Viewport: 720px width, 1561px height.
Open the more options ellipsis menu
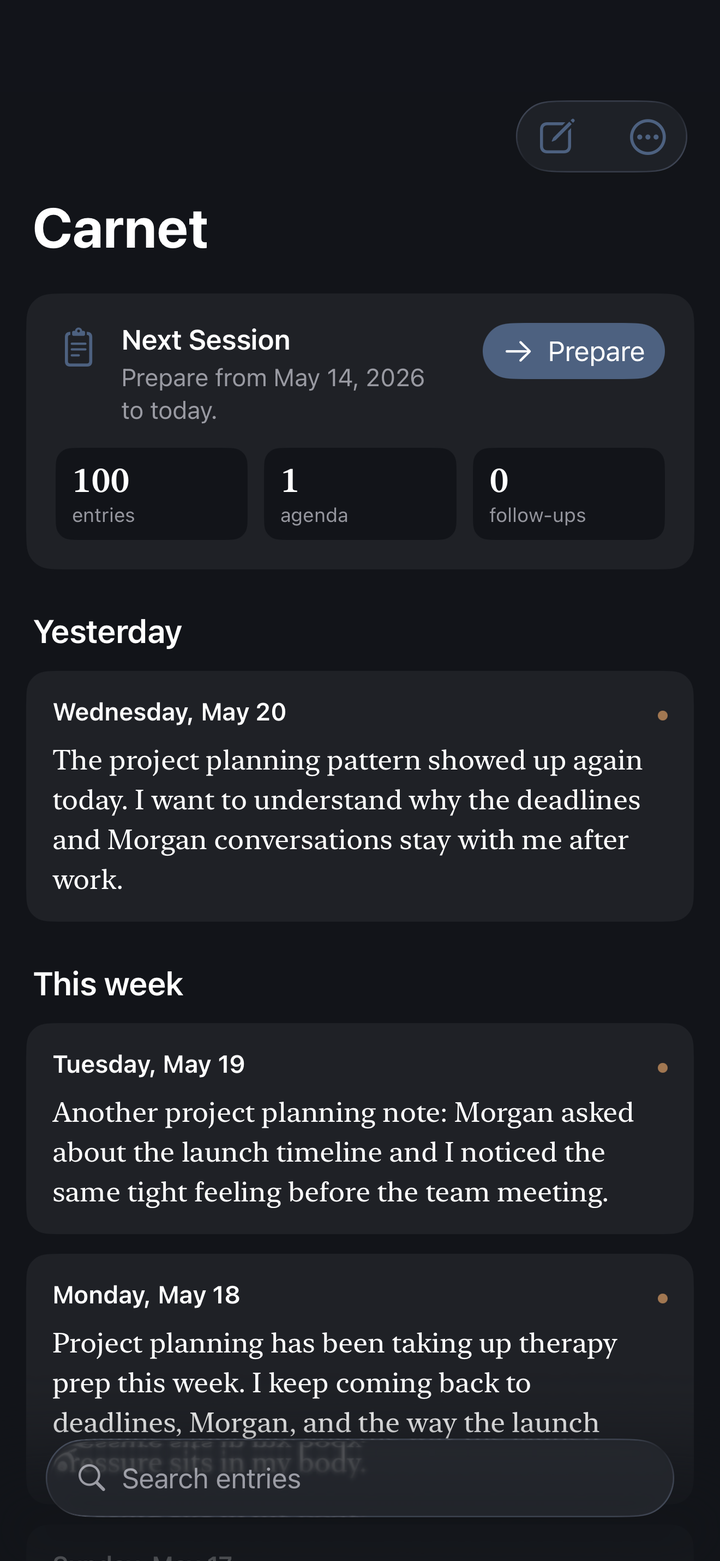(648, 137)
